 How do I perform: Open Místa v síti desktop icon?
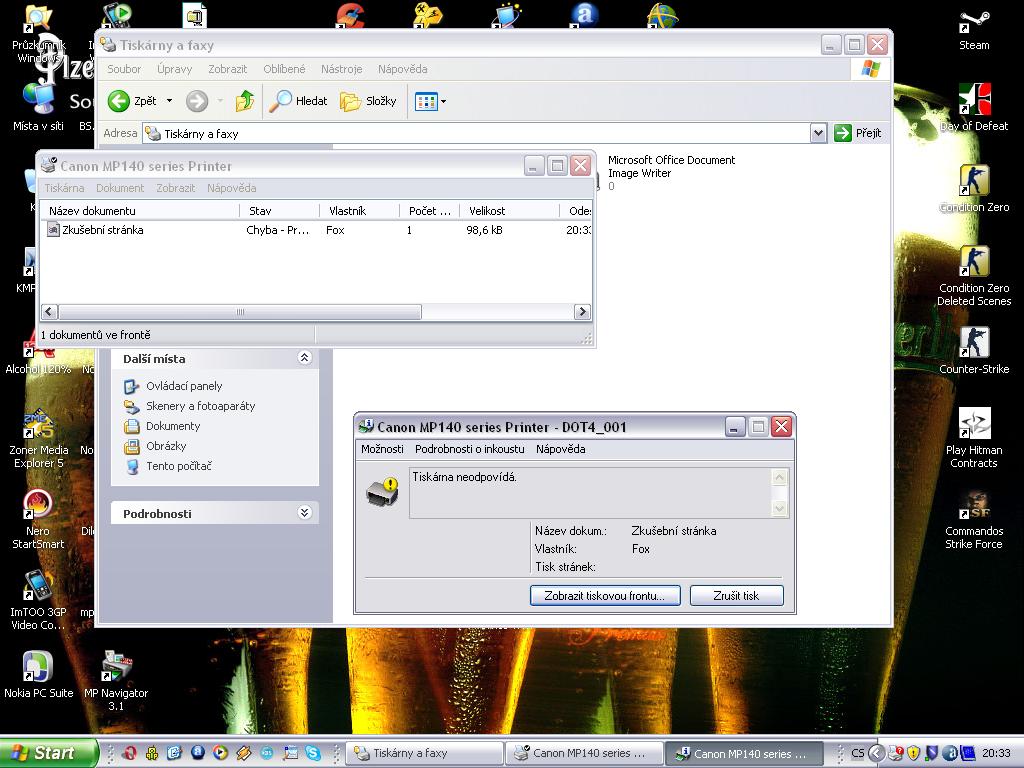click(x=38, y=108)
